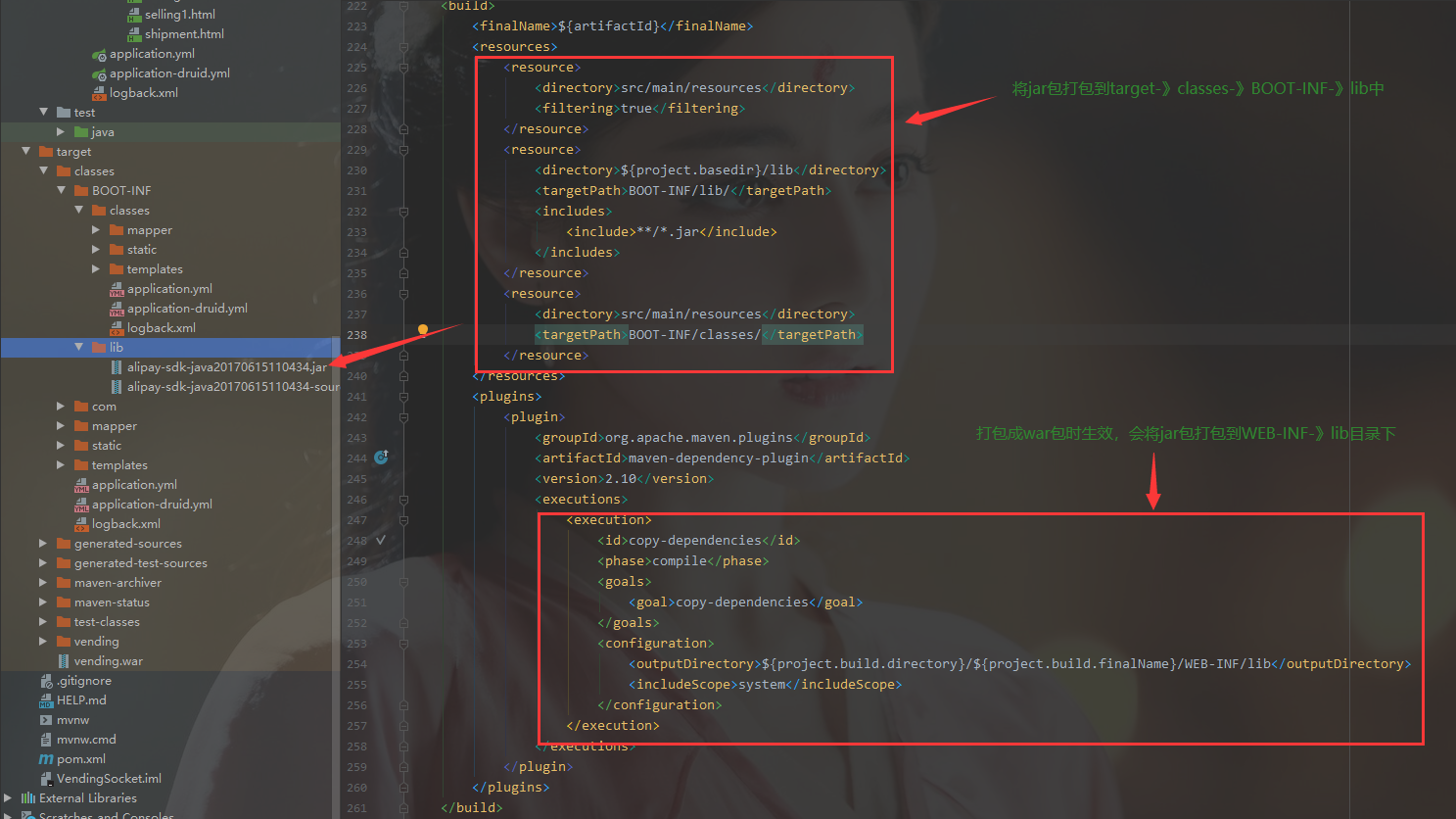Open shipment.html from the project tree
Screen dimensions: 1456x819
[x=182, y=32]
